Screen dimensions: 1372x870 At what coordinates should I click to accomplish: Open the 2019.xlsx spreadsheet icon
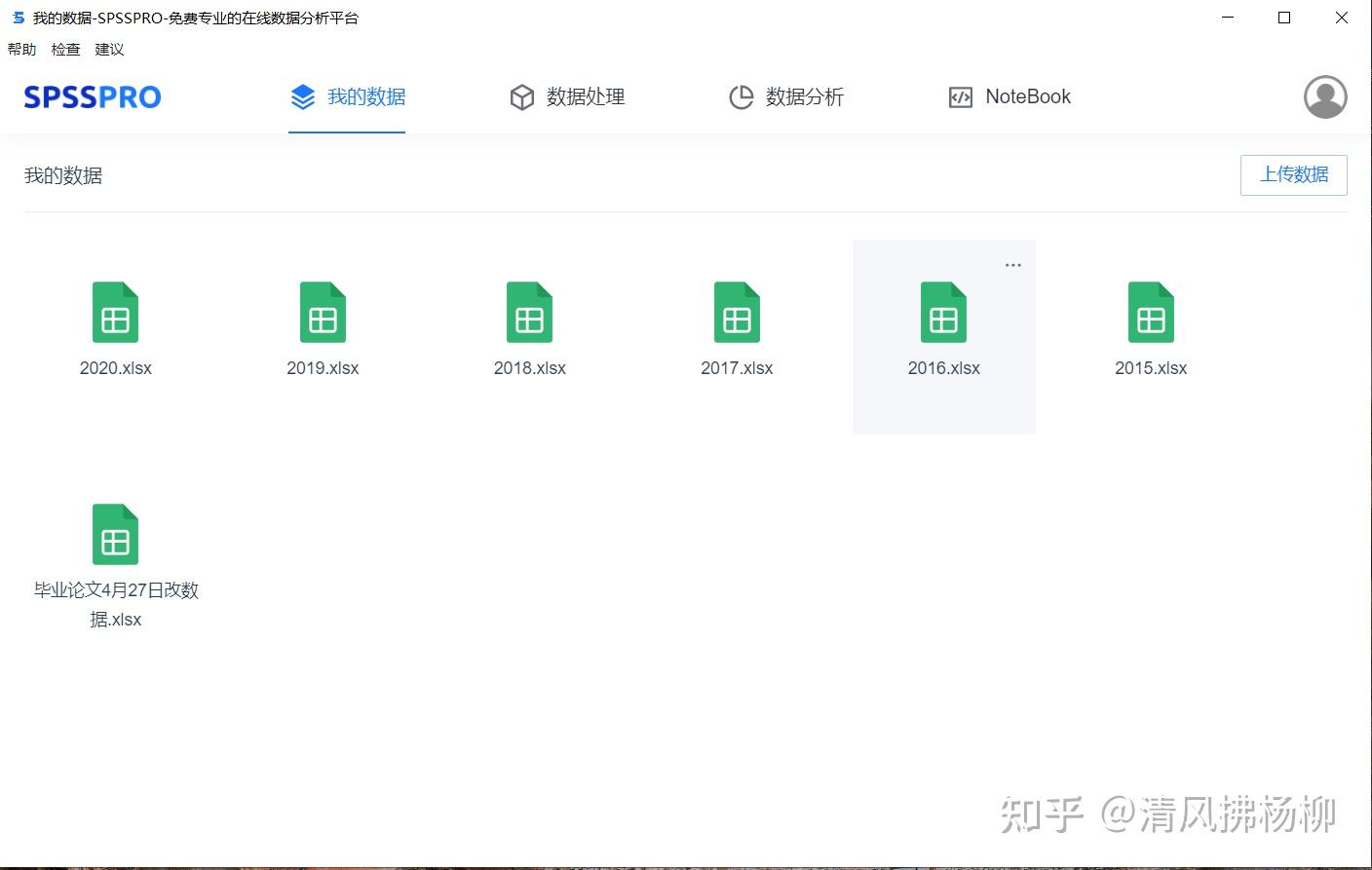[x=323, y=313]
